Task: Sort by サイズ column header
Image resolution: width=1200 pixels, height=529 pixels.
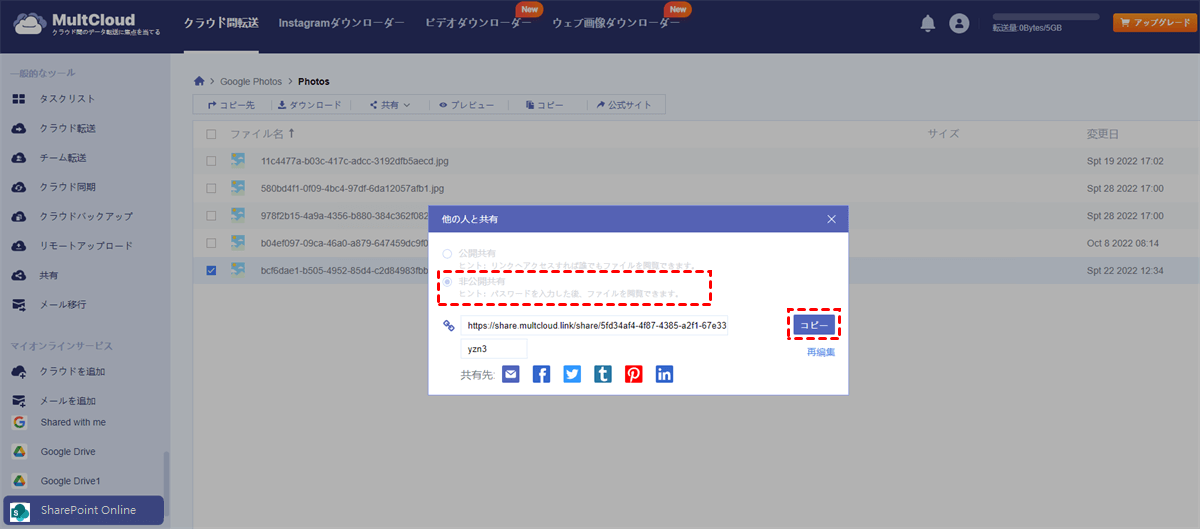Action: pyautogui.click(x=943, y=134)
